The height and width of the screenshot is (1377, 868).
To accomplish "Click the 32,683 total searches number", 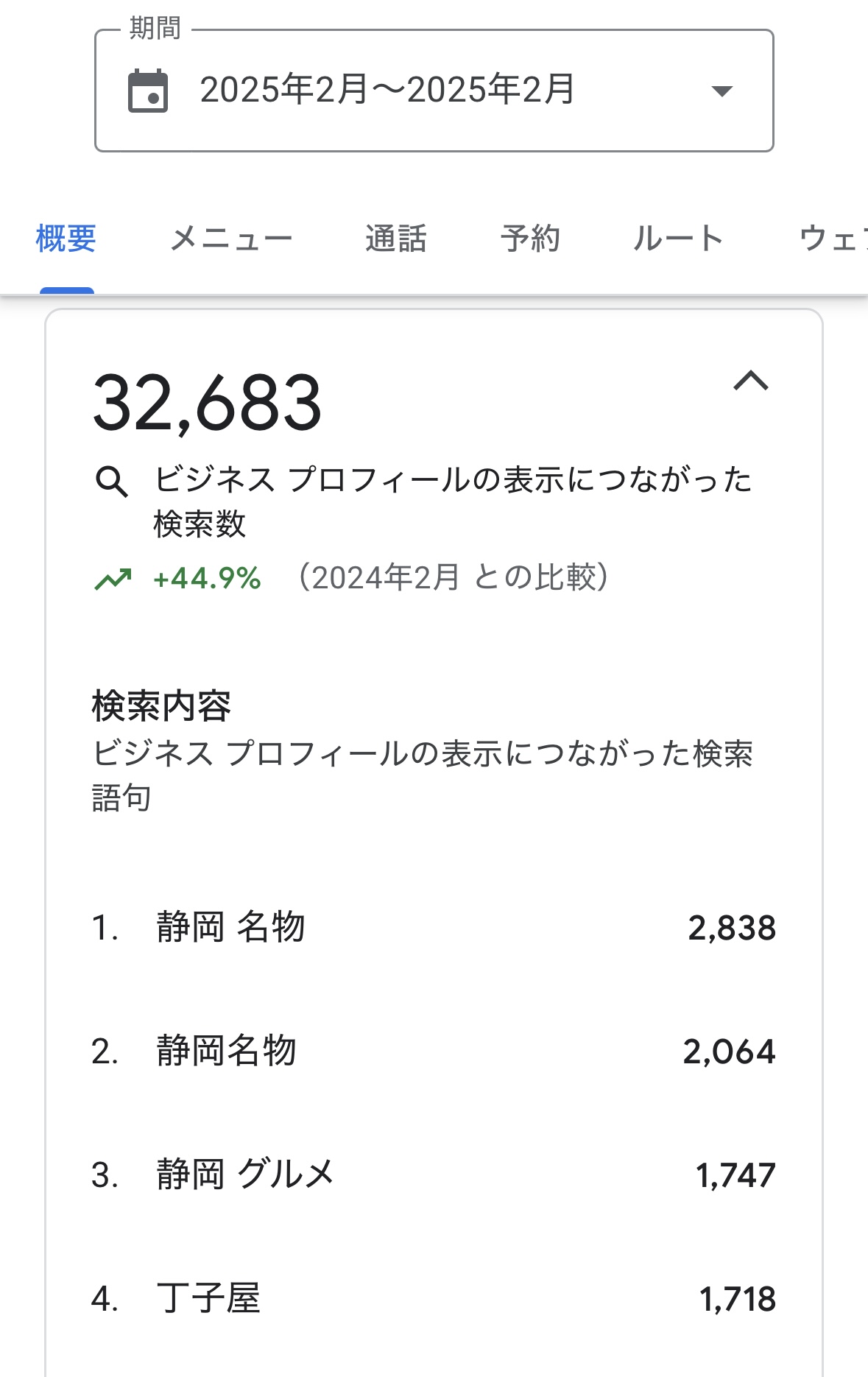I will pos(208,404).
